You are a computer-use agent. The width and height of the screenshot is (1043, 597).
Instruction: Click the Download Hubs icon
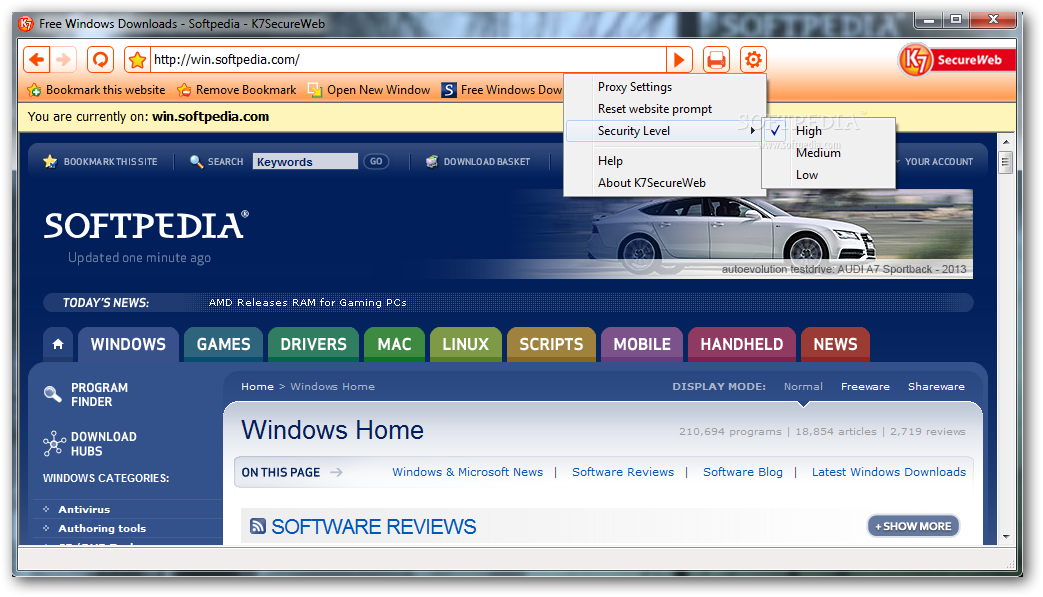point(54,443)
